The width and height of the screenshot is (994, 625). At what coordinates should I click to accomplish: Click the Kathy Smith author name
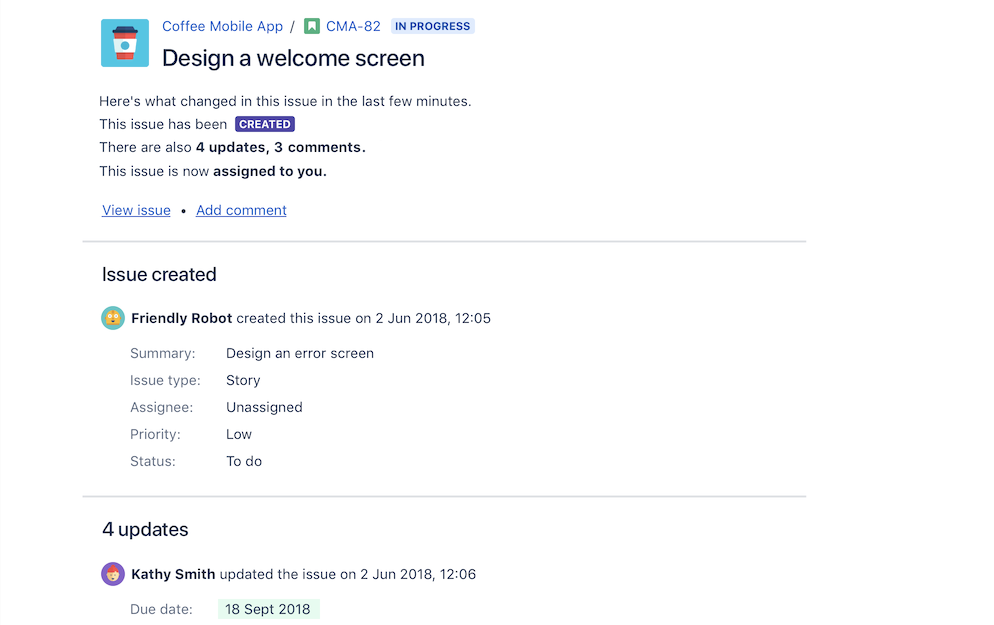(173, 574)
